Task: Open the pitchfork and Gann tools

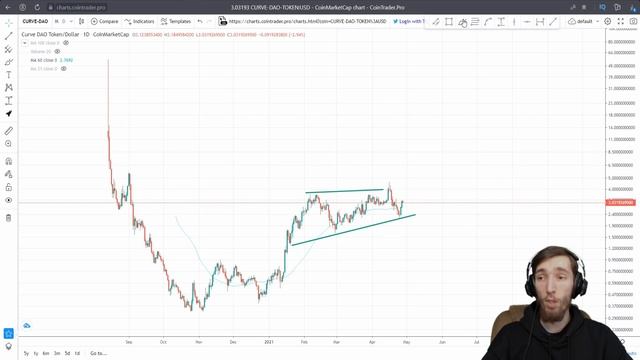Action: [x=9, y=49]
